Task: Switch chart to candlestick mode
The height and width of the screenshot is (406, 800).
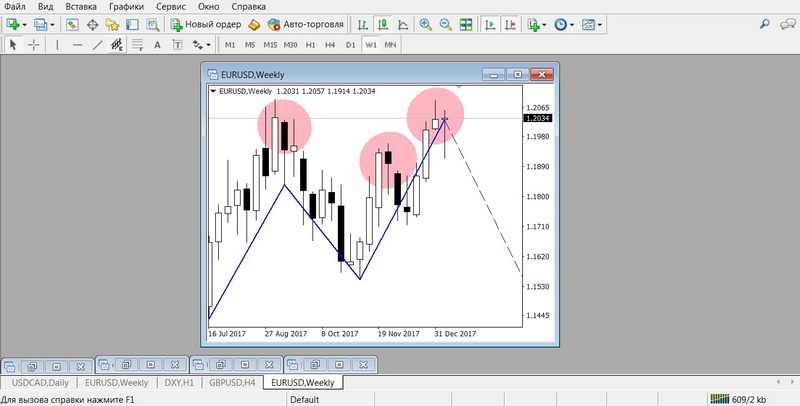Action: click(383, 24)
